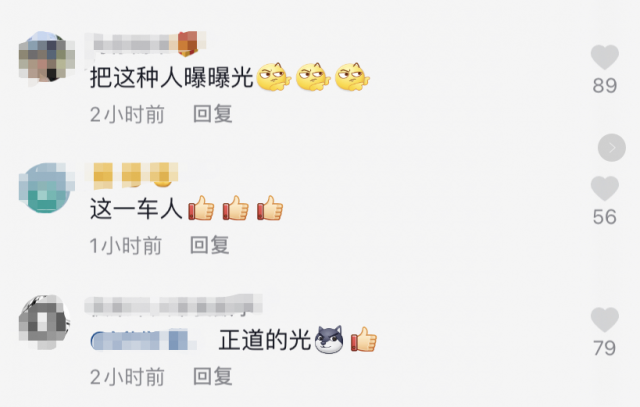The width and height of the screenshot is (640, 407).
Task: Tap the gray circular chevron arrow button
Action: pos(611,147)
